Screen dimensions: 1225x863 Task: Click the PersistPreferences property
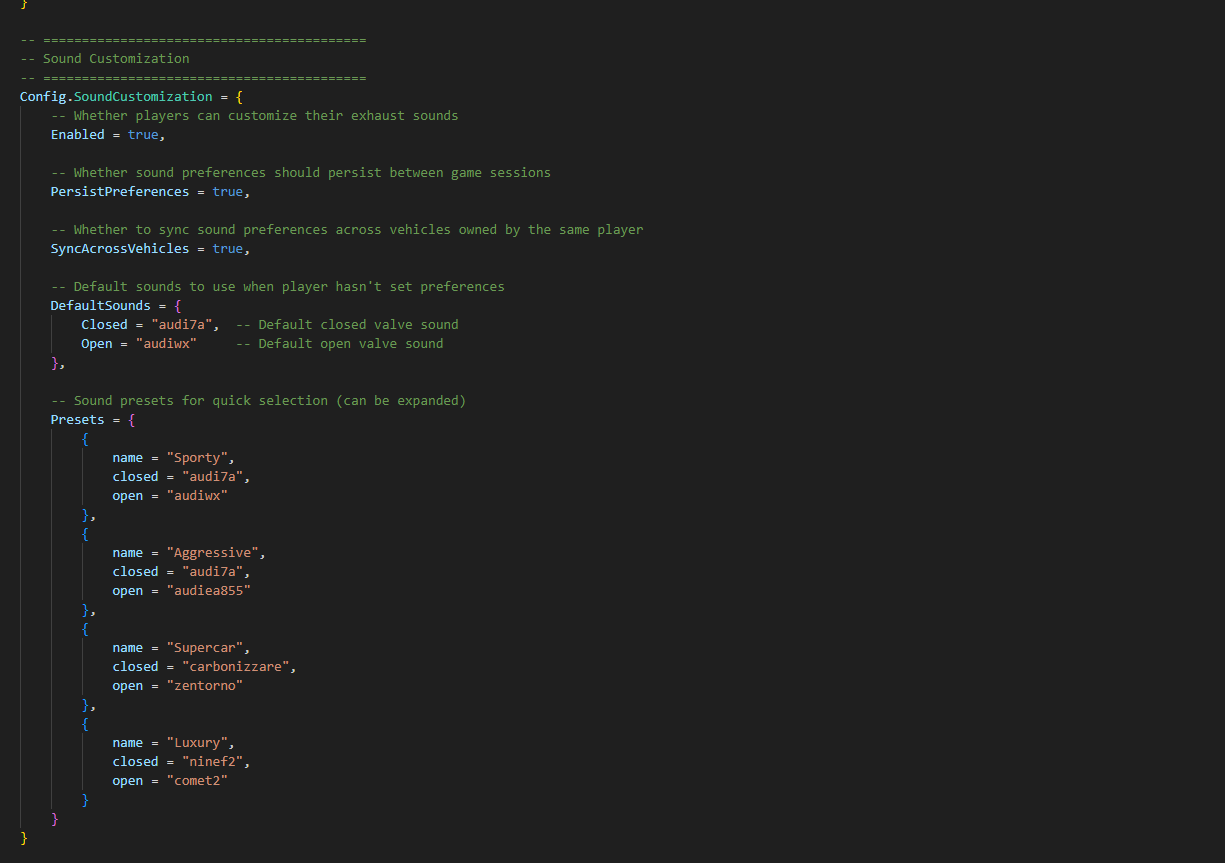pos(119,191)
